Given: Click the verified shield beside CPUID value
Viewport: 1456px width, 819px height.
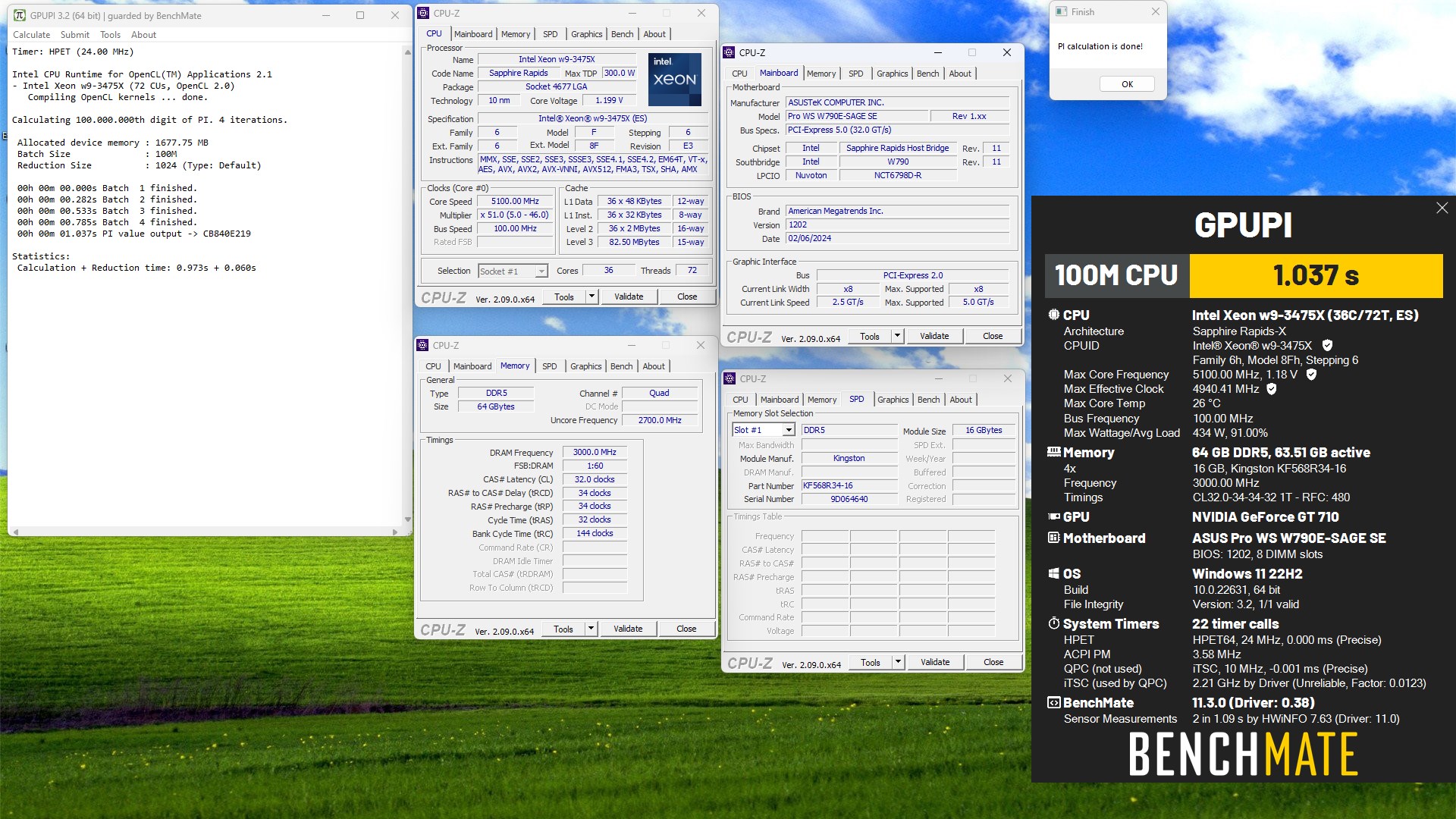Looking at the screenshot, I should click(x=1327, y=345).
